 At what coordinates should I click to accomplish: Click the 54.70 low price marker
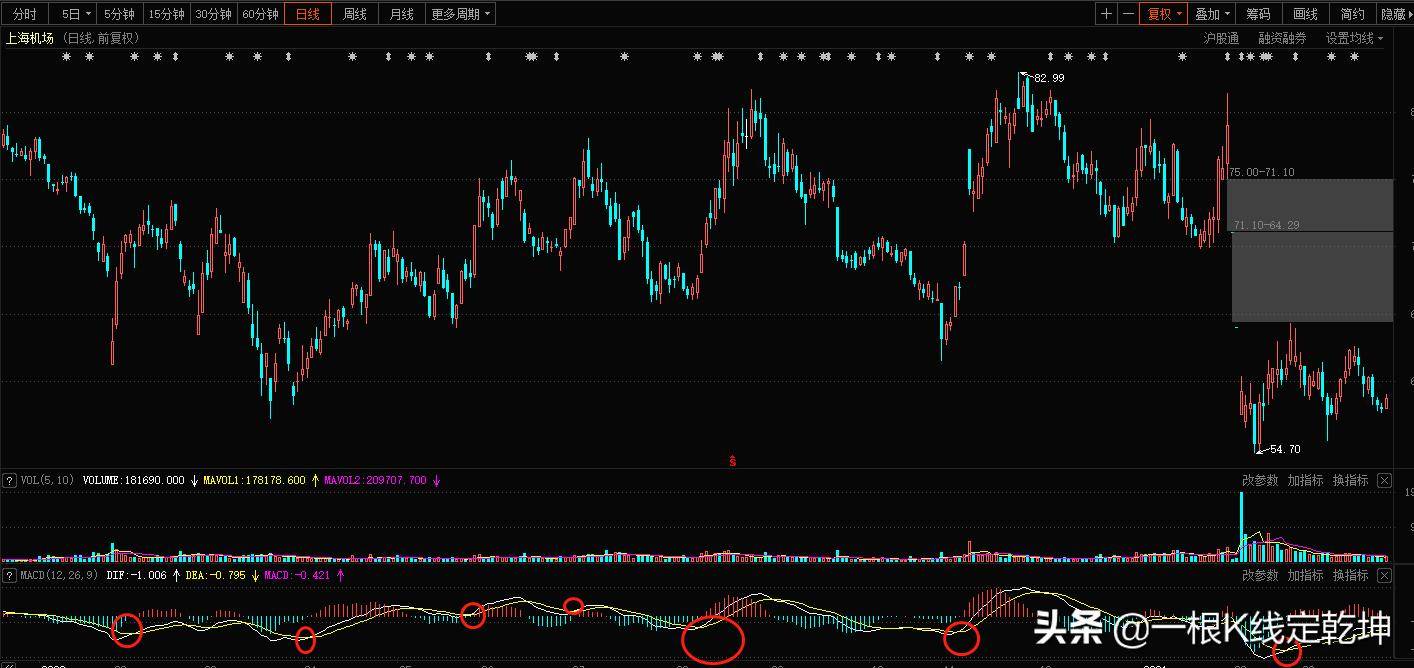[1285, 450]
